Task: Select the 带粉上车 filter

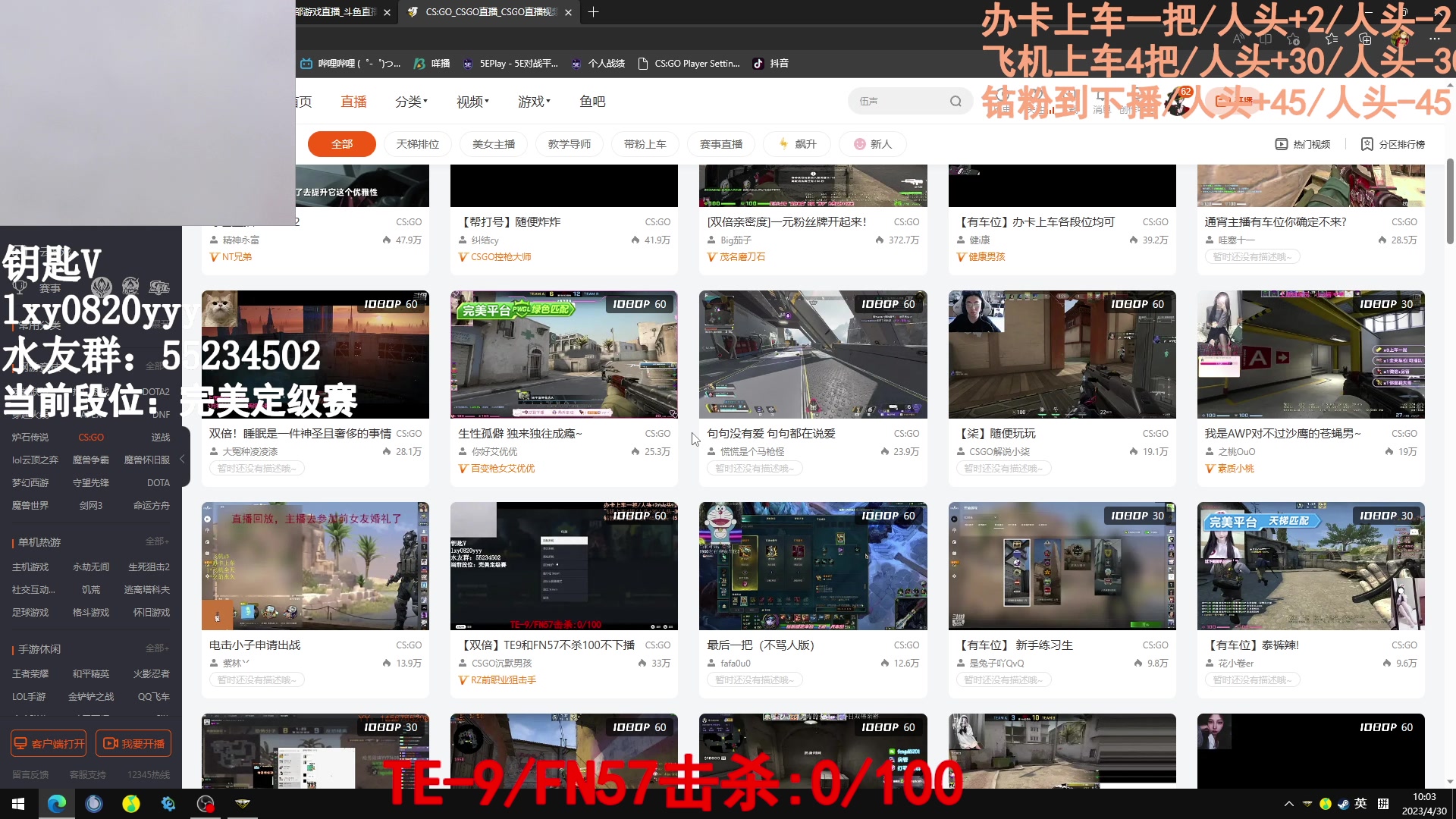Action: 645,144
